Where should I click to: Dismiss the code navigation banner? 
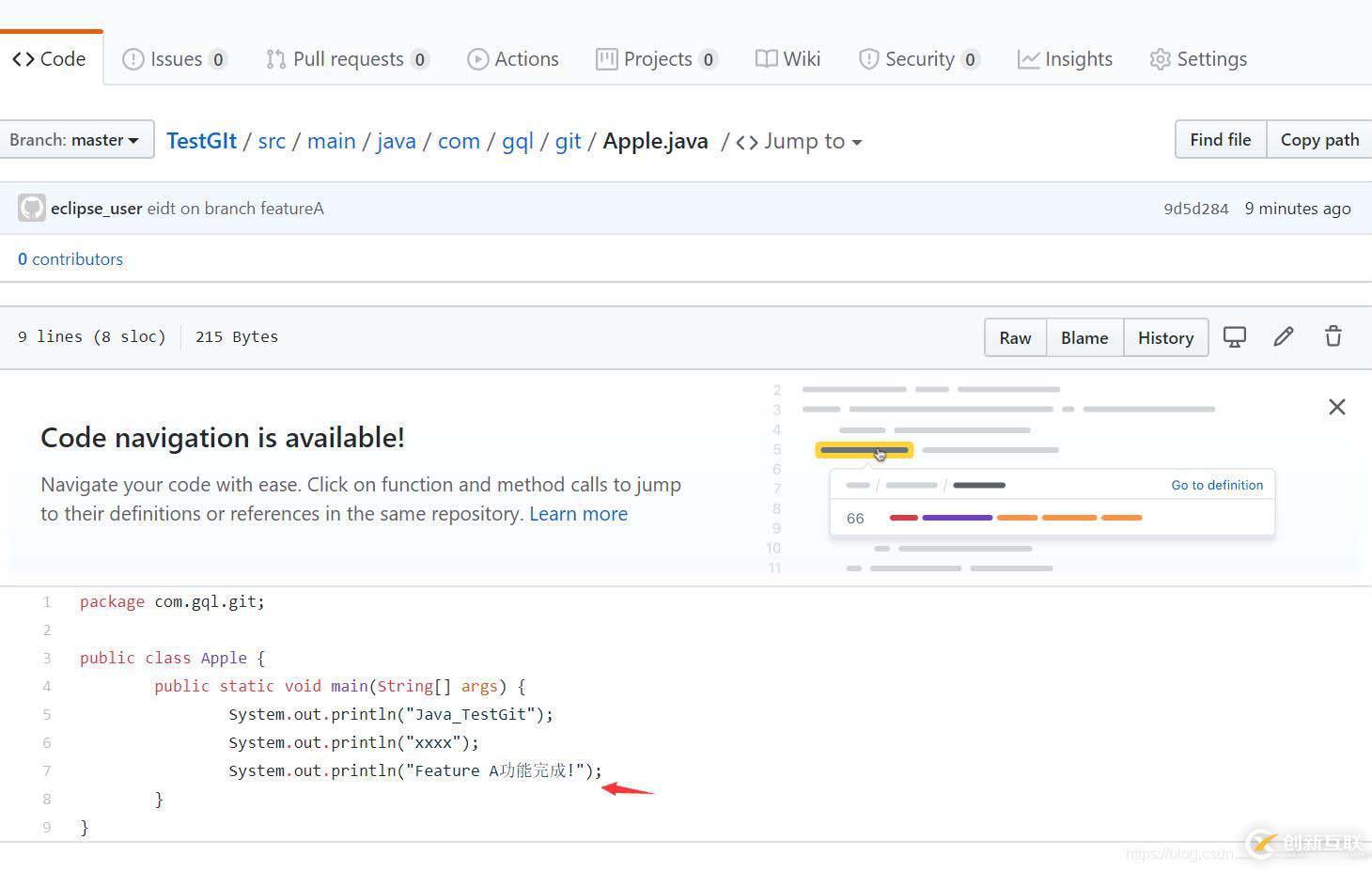click(x=1336, y=407)
